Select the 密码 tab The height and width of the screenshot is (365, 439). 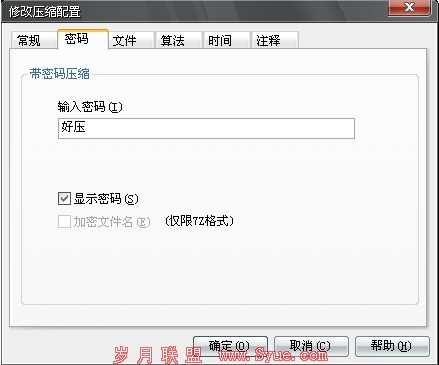83,39
